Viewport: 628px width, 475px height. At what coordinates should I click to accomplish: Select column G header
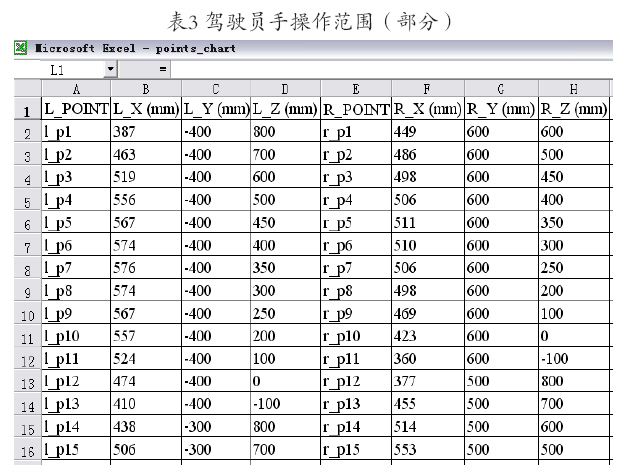(501, 89)
